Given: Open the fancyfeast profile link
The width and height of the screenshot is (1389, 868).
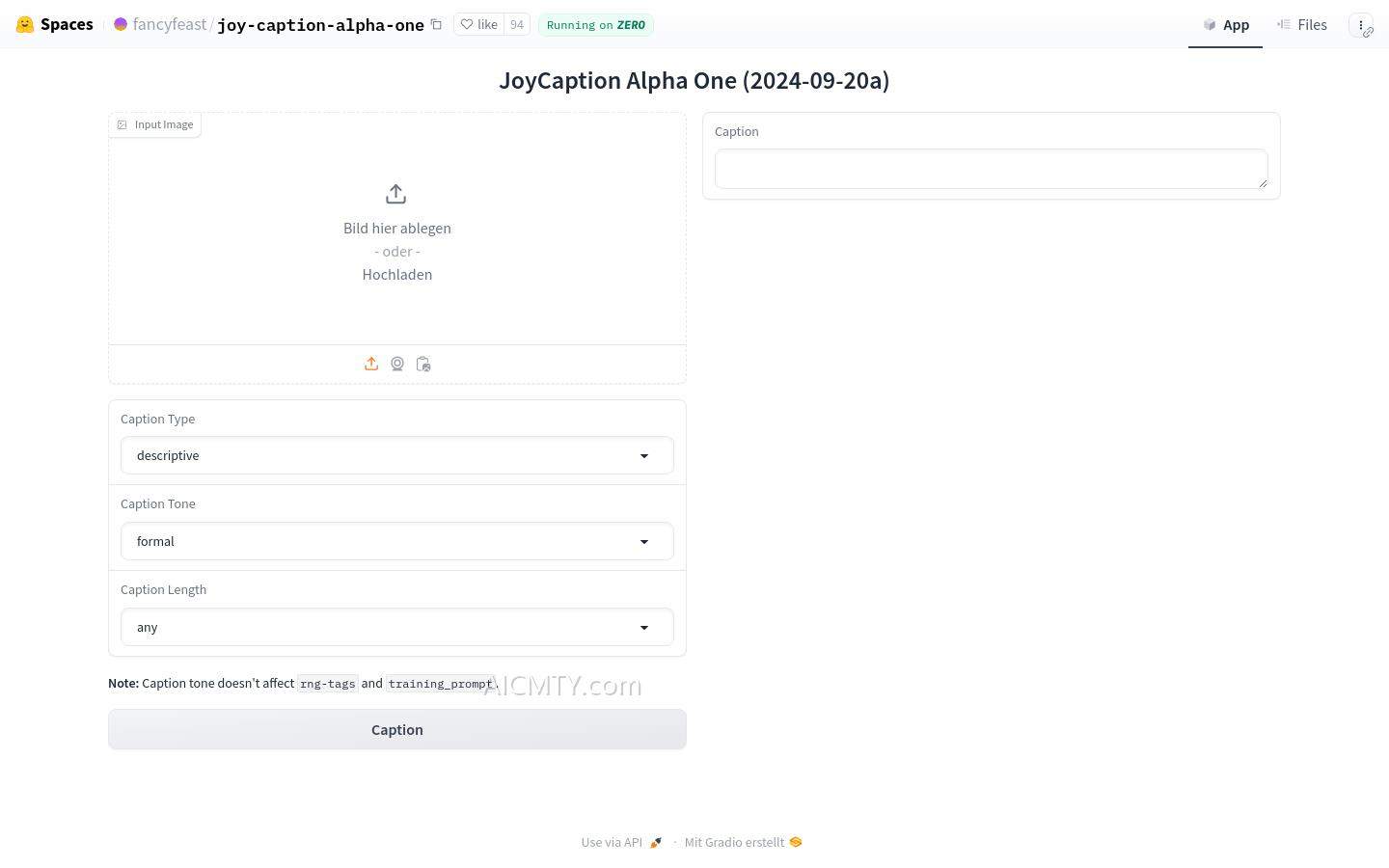Looking at the screenshot, I should click(x=169, y=25).
